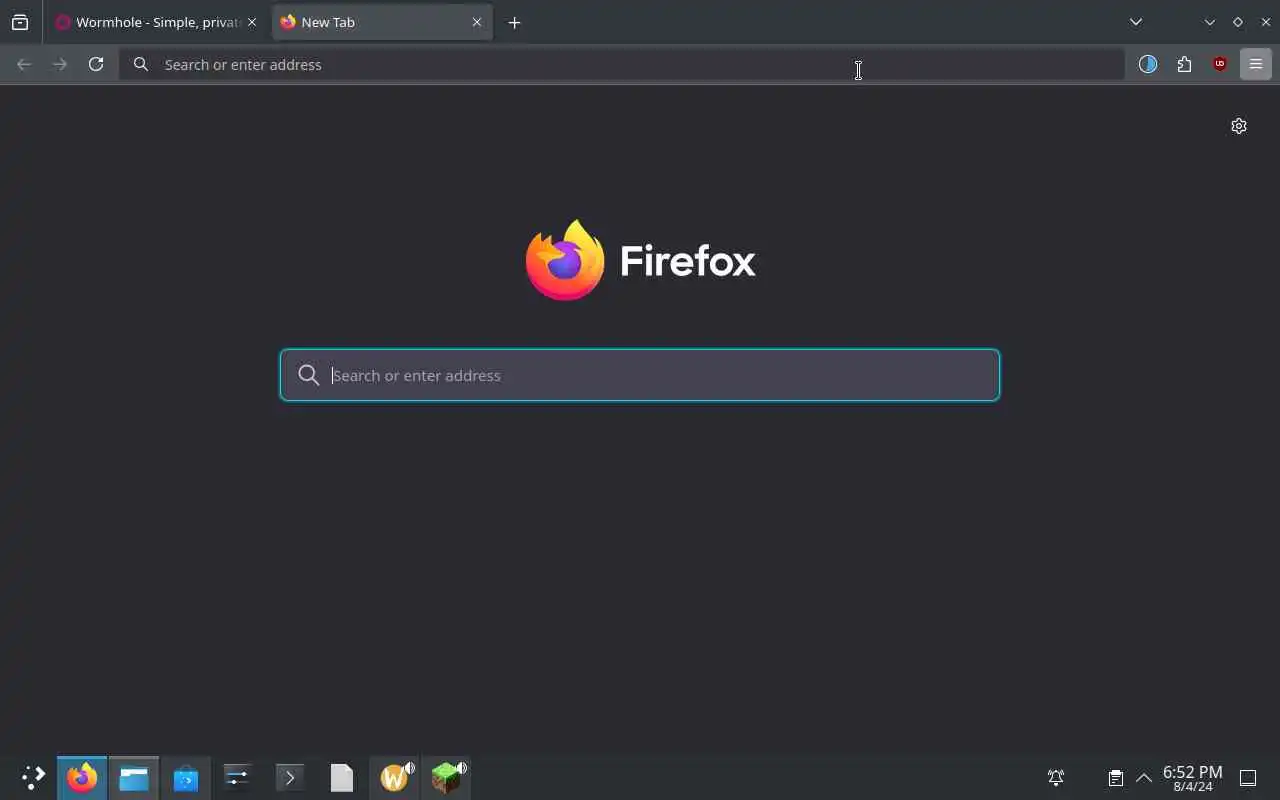Expand the list all tabs chevron
This screenshot has width=1280, height=800.
tap(1136, 22)
